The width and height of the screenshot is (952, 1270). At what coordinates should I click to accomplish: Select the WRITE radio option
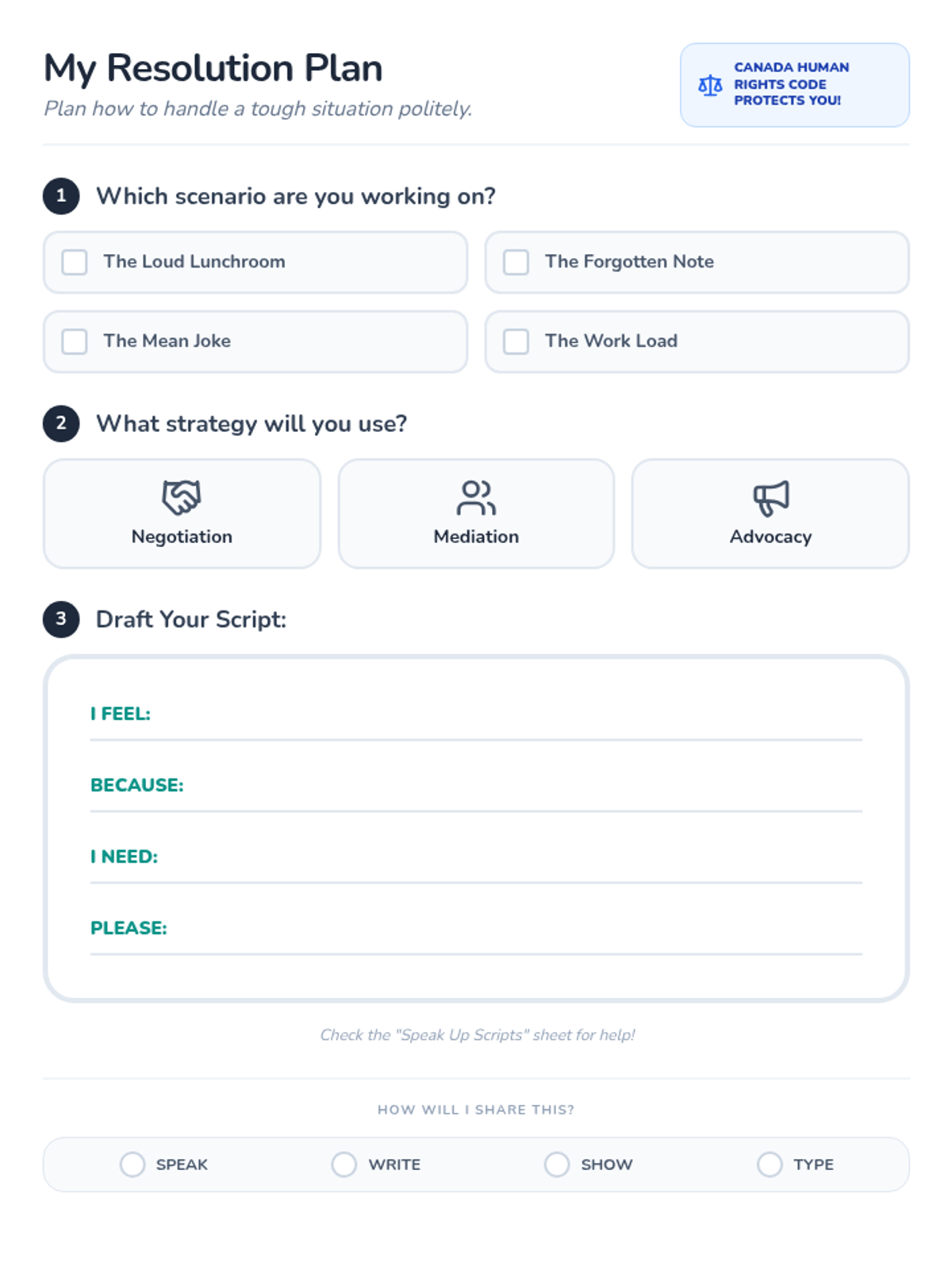pyautogui.click(x=344, y=1164)
